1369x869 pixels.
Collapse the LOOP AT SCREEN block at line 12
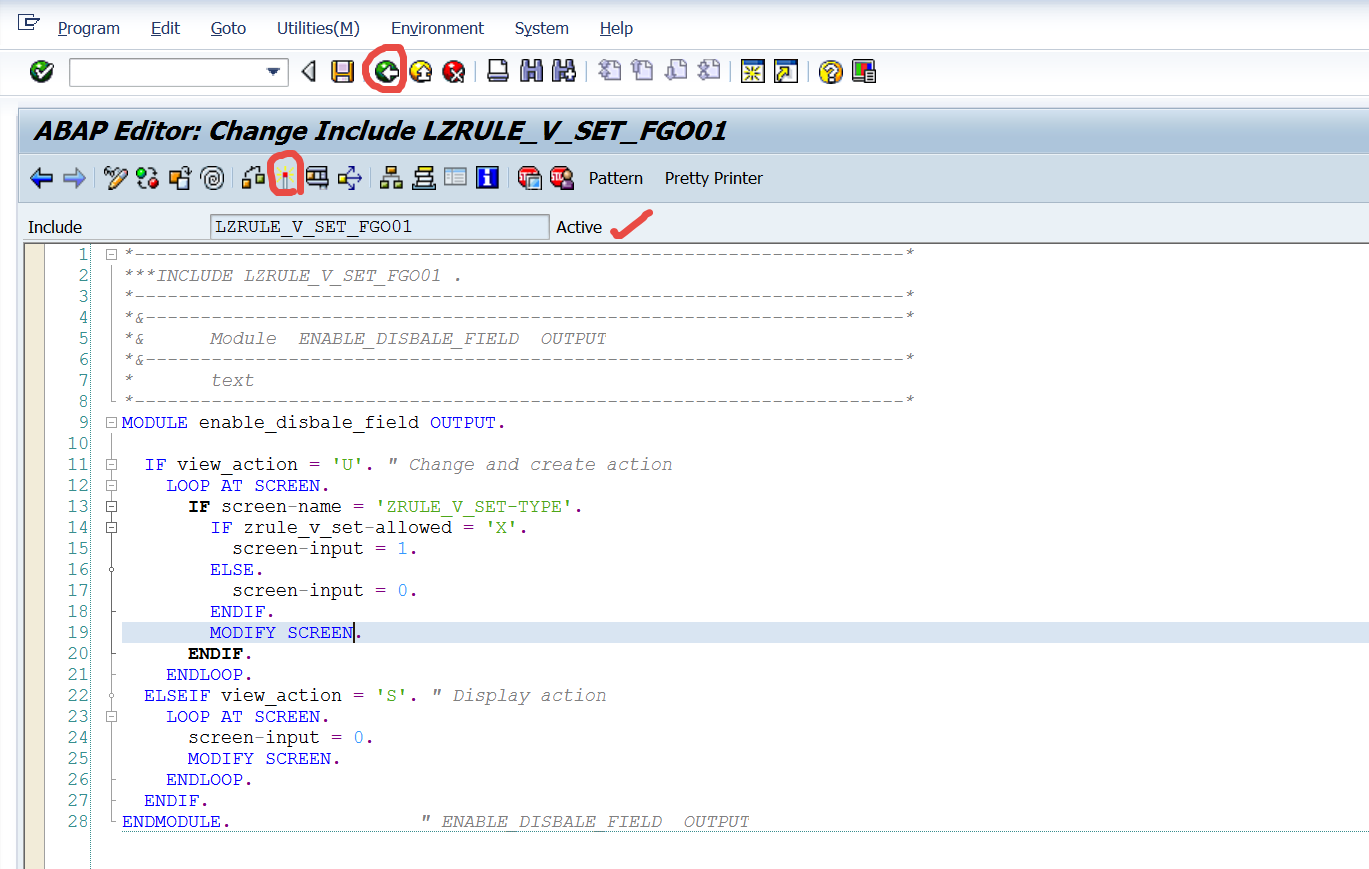(x=111, y=486)
